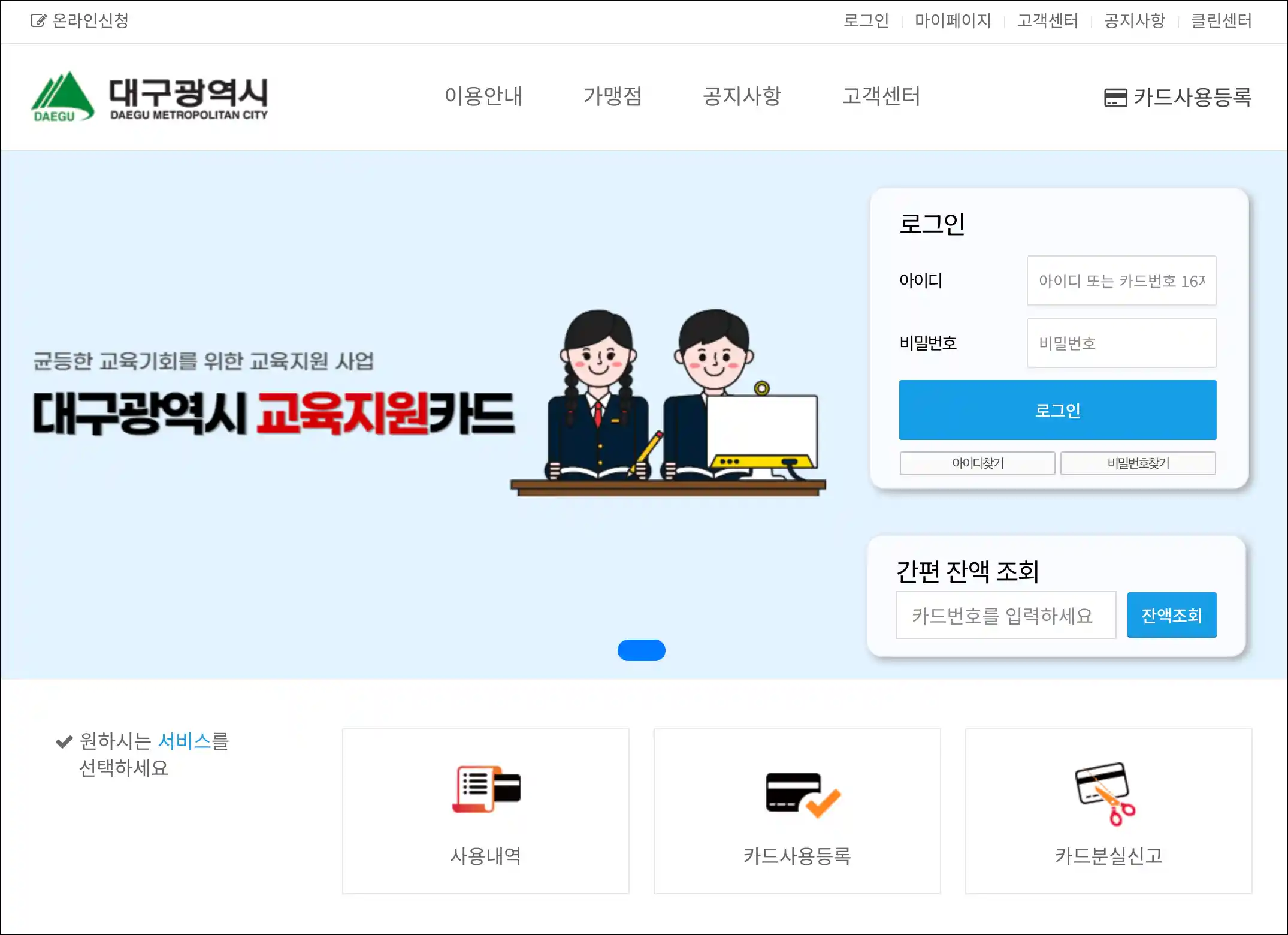Click the 아이디찾기 button
This screenshot has height=935, width=1288.
click(977, 463)
